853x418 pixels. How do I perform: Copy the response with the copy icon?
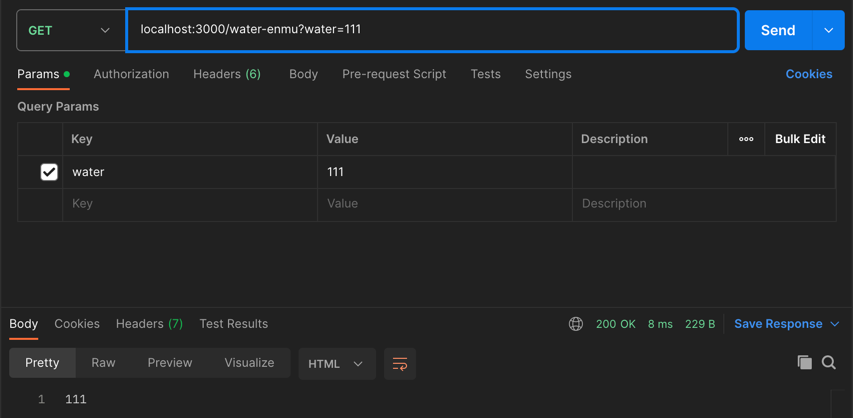805,362
